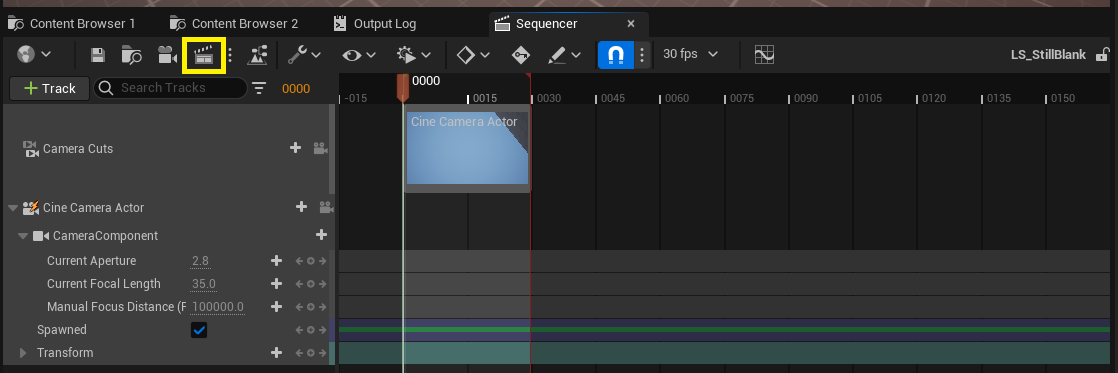Click the track filter icon
The image size is (1118, 373).
click(x=259, y=88)
